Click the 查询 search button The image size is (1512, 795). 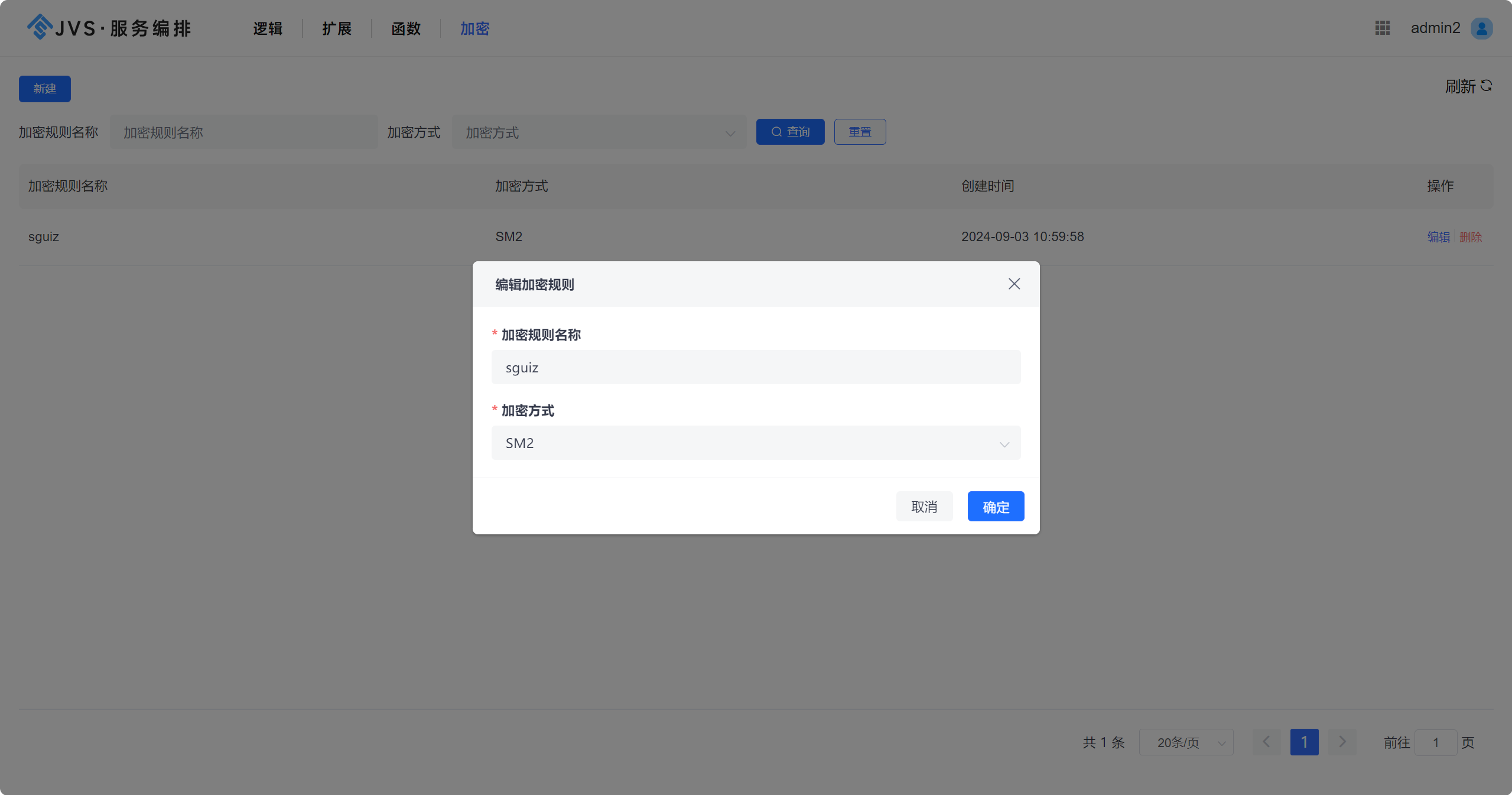click(790, 132)
